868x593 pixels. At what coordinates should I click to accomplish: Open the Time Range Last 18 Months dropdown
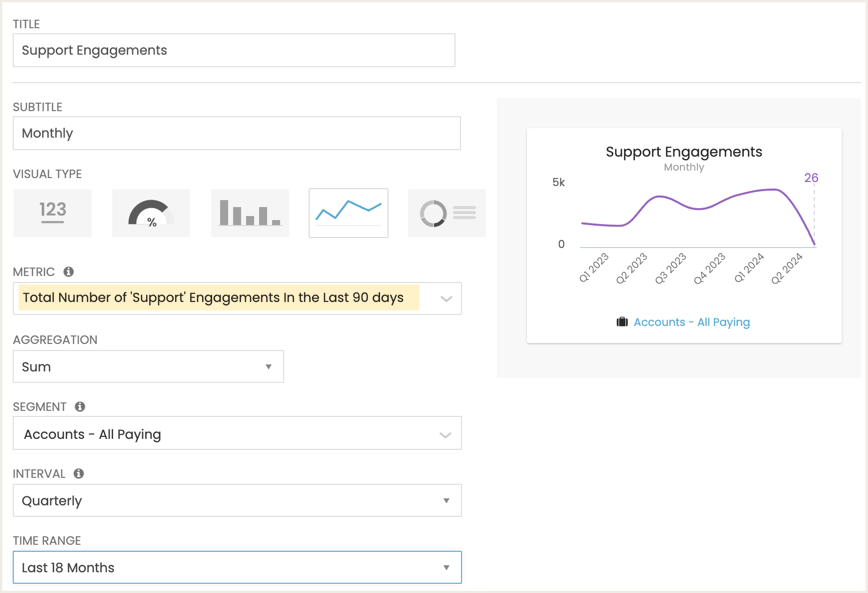click(x=237, y=568)
